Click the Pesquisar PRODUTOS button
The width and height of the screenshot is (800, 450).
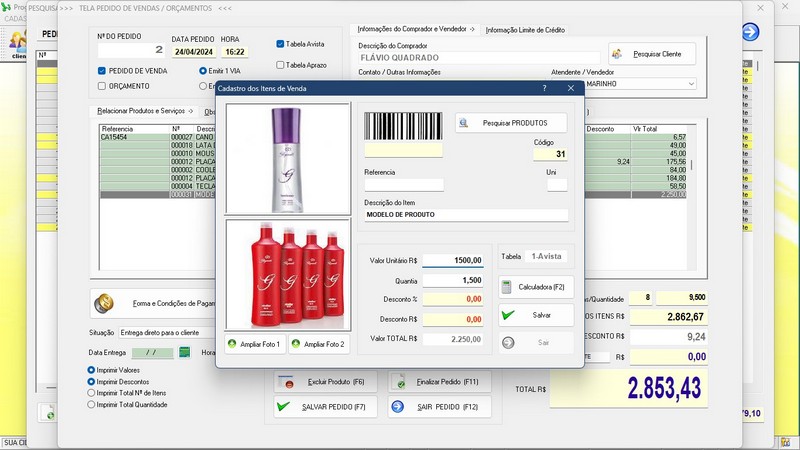[x=511, y=123]
